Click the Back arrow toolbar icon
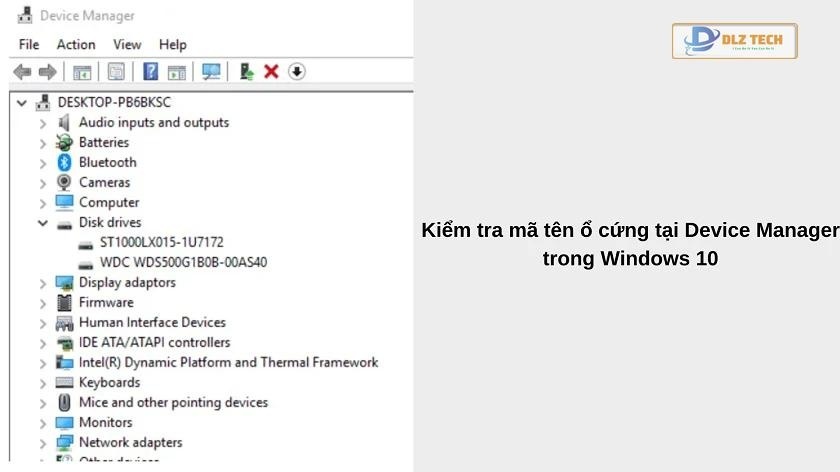The width and height of the screenshot is (840, 472). 22,71
